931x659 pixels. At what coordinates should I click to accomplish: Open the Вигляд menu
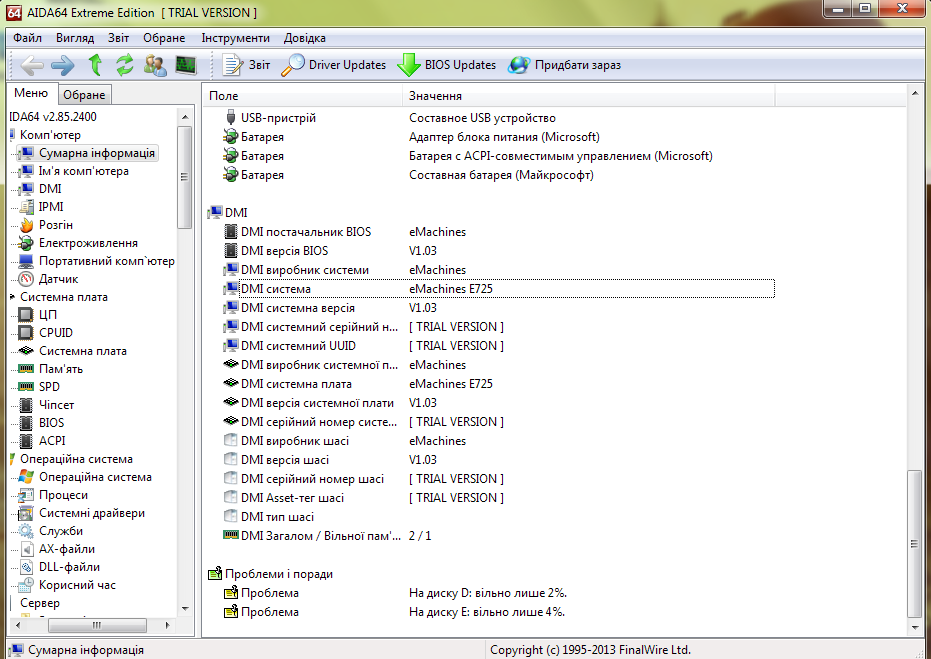click(x=75, y=38)
